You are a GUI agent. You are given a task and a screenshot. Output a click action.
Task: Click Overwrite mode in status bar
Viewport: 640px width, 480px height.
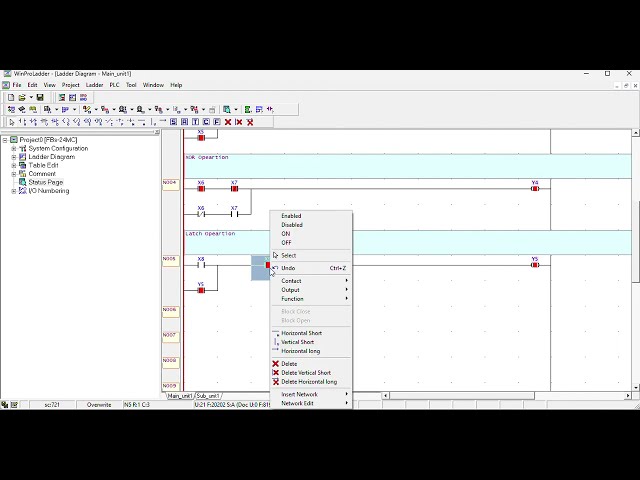tap(99, 405)
